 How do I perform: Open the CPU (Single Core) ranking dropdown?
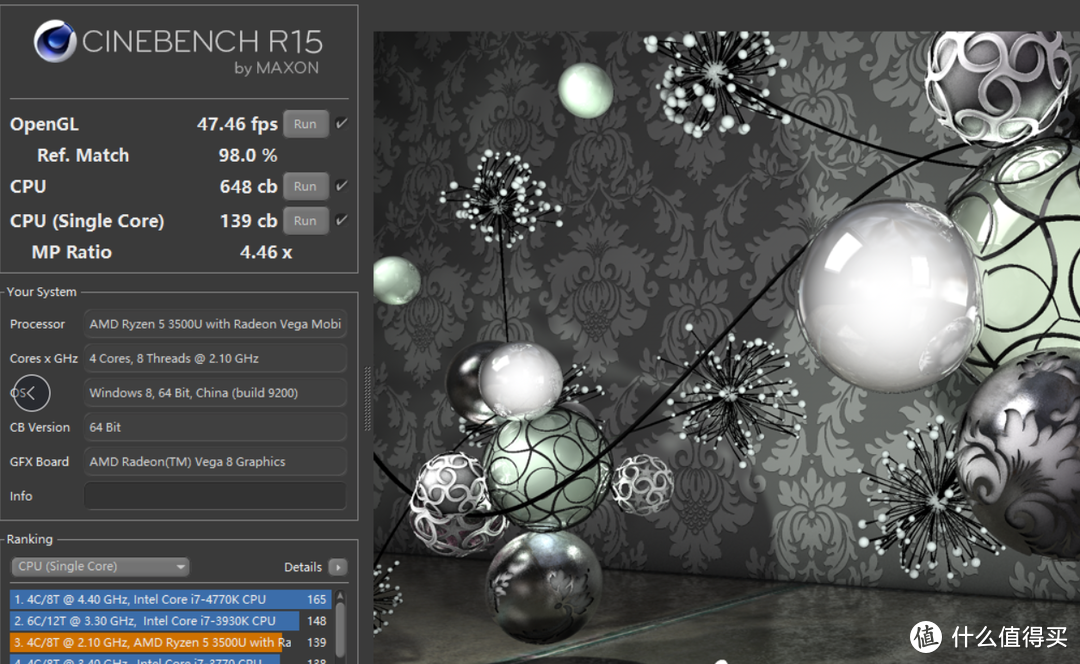[100, 566]
